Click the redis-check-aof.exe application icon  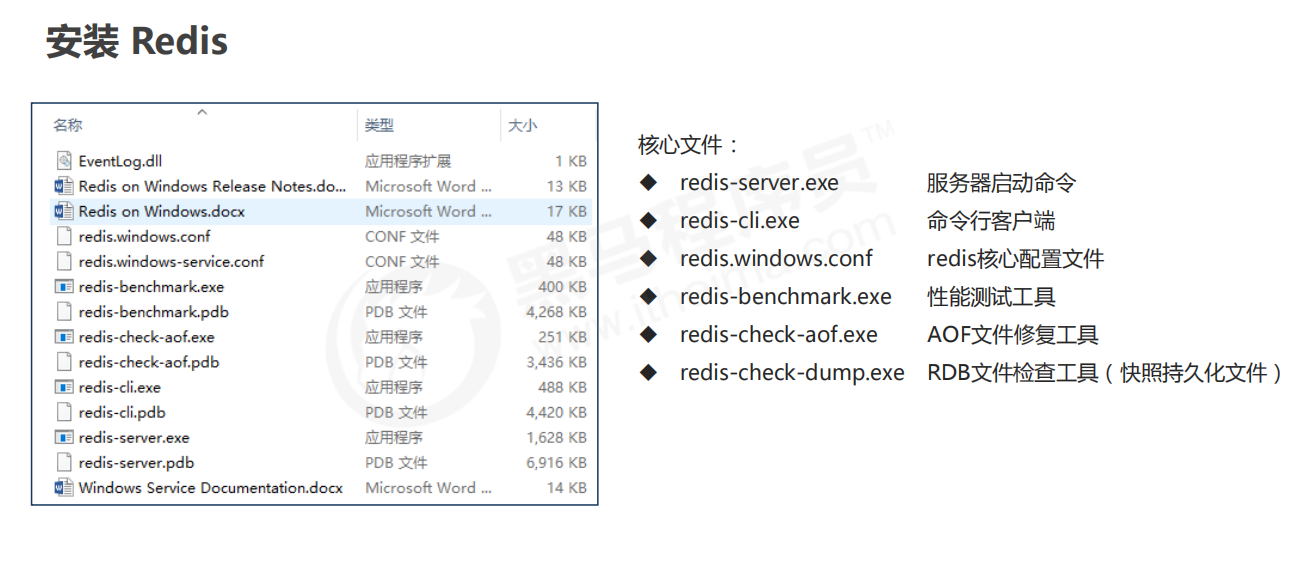click(x=64, y=337)
